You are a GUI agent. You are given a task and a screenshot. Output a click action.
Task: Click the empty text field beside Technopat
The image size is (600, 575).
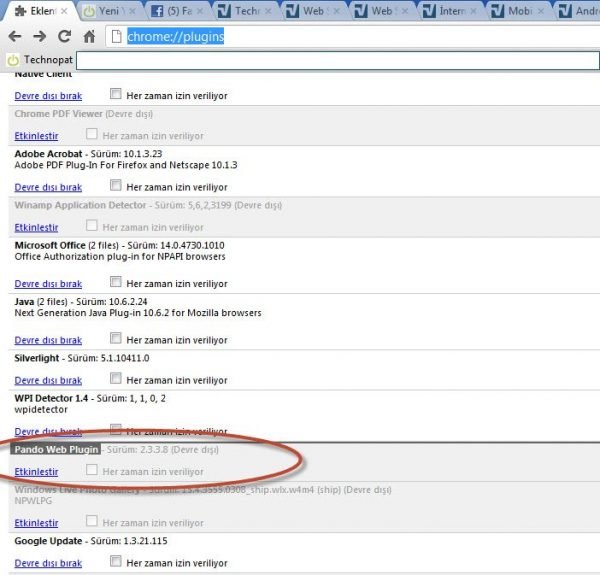click(x=338, y=60)
